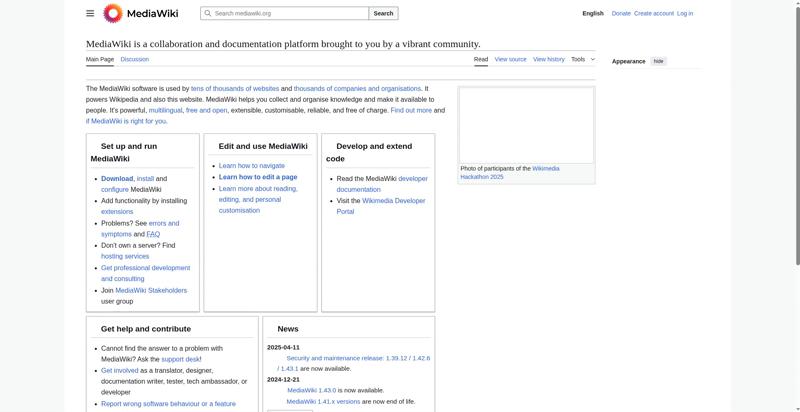Click the multilingual link
This screenshot has height=412, width=800.
click(165, 110)
